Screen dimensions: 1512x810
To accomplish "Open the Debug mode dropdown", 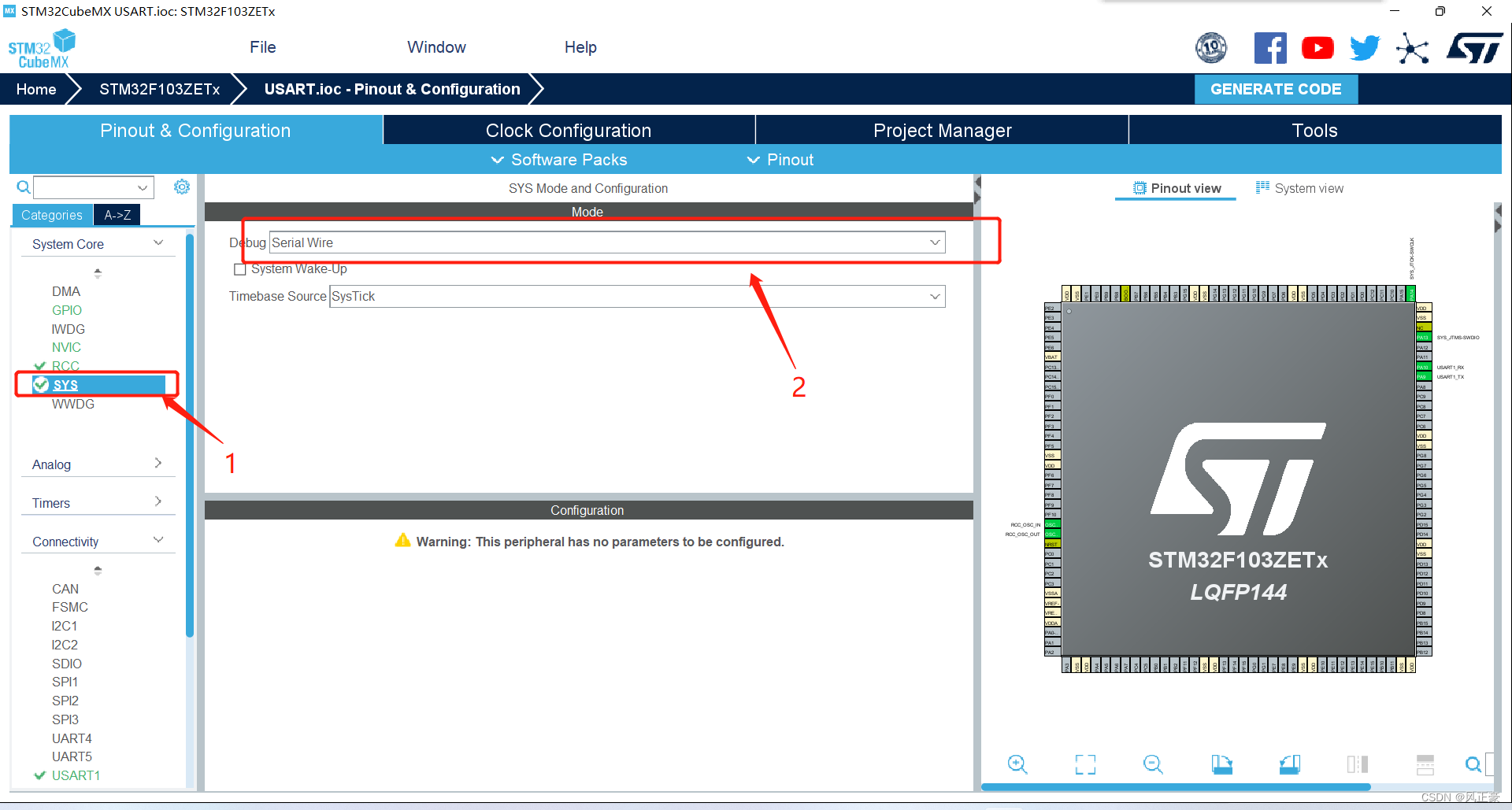I will click(607, 242).
